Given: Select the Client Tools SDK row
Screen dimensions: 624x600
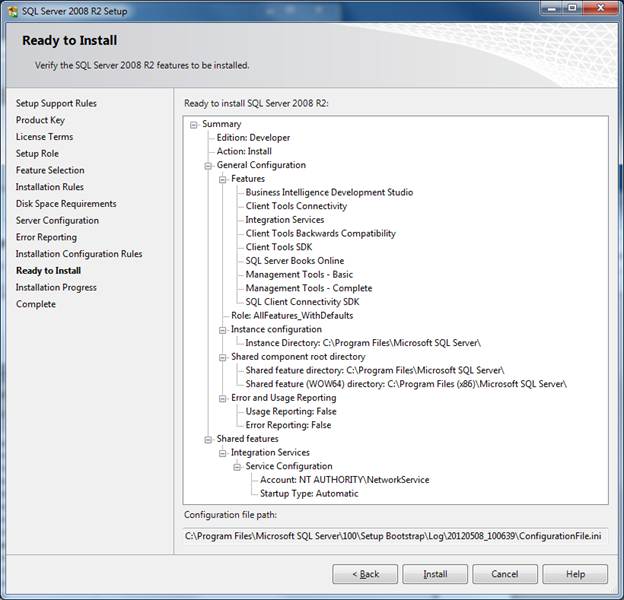Looking at the screenshot, I should pyautogui.click(x=279, y=247).
